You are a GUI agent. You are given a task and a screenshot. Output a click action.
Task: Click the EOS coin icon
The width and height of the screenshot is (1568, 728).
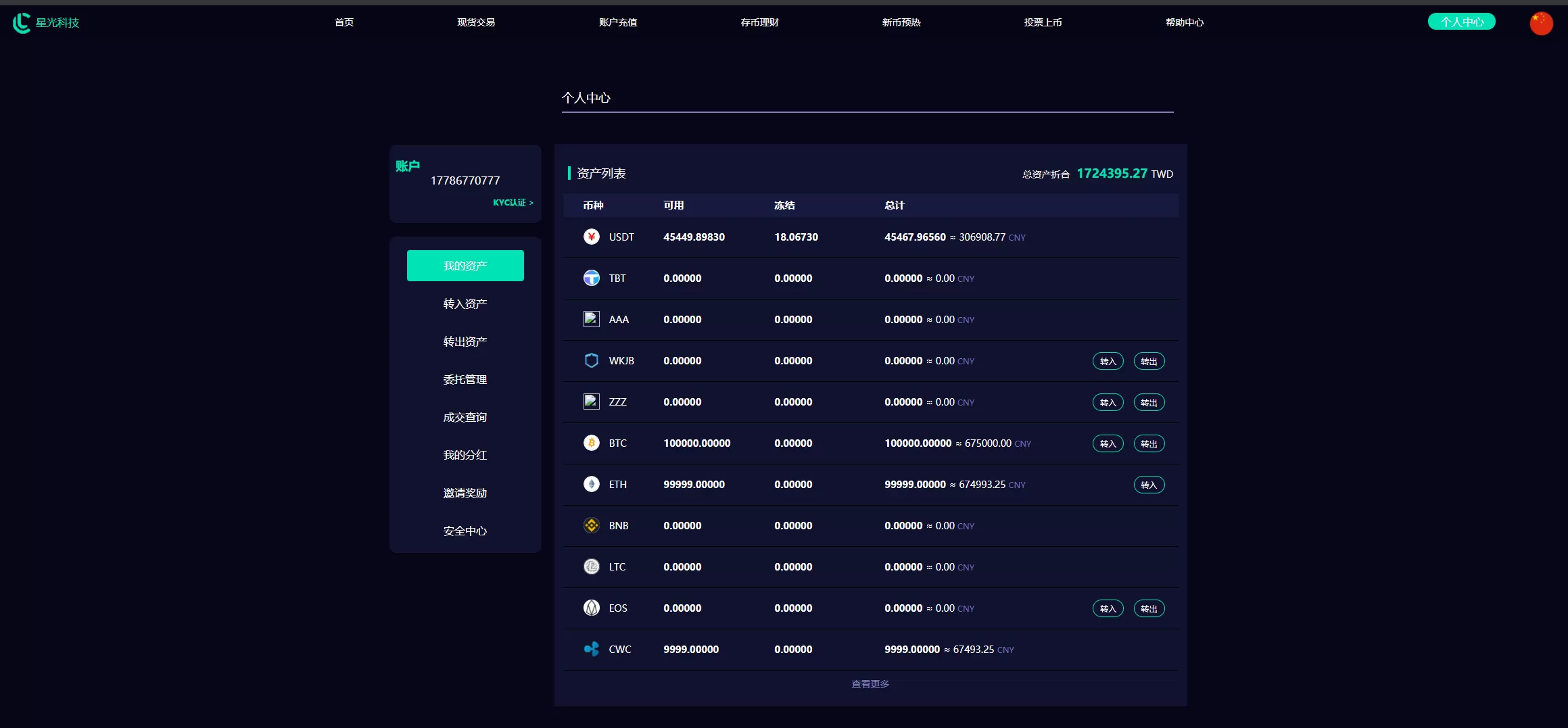tap(591, 608)
